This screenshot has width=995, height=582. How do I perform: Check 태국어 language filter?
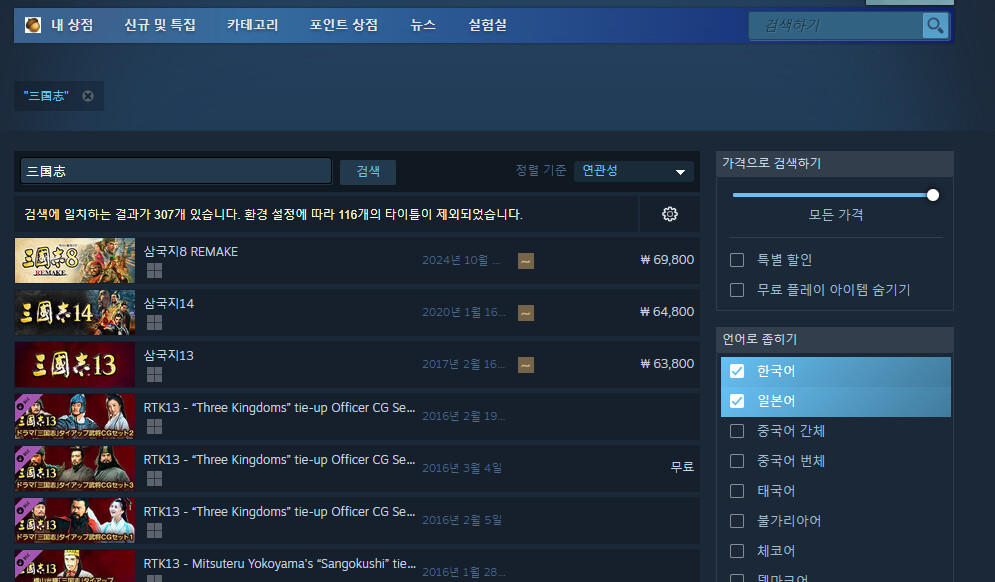pyautogui.click(x=737, y=491)
